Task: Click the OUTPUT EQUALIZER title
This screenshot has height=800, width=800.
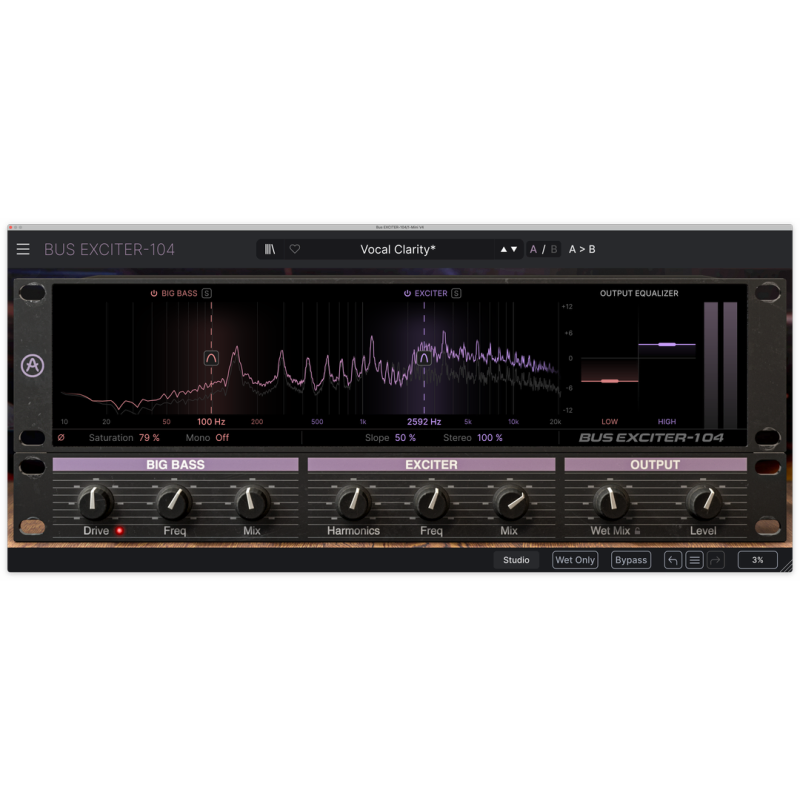Action: coord(639,293)
